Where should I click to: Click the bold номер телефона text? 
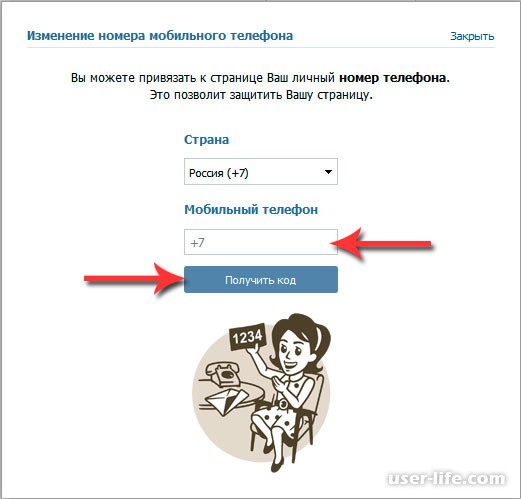(x=394, y=78)
